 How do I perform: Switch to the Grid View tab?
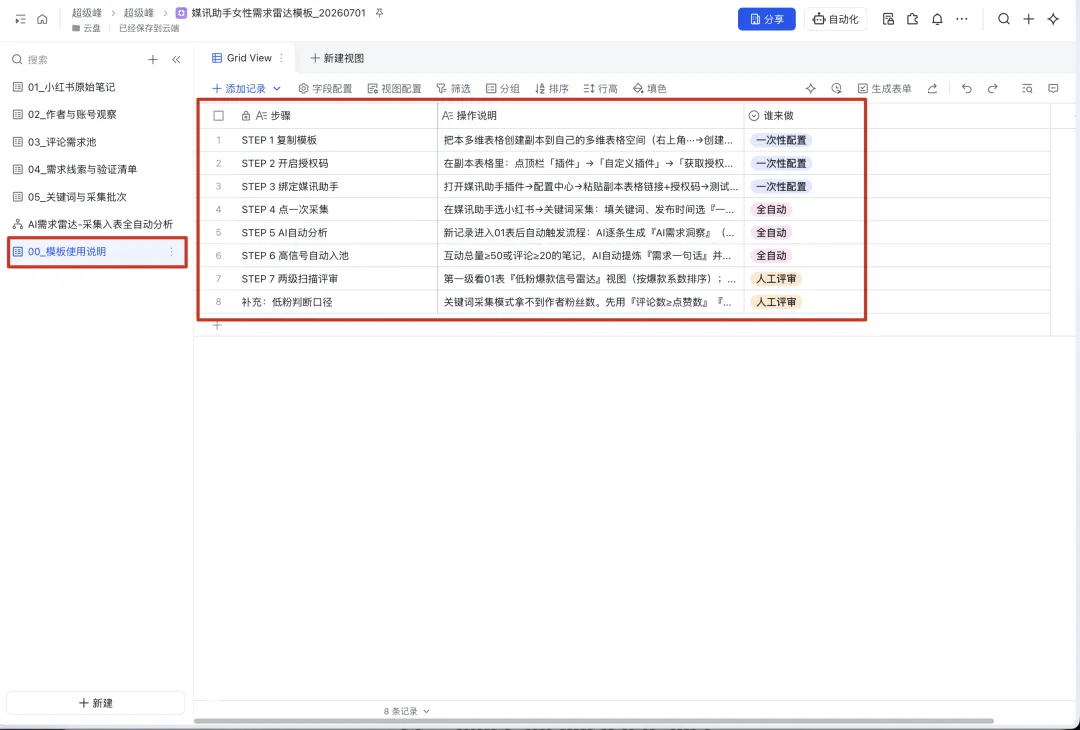242,58
